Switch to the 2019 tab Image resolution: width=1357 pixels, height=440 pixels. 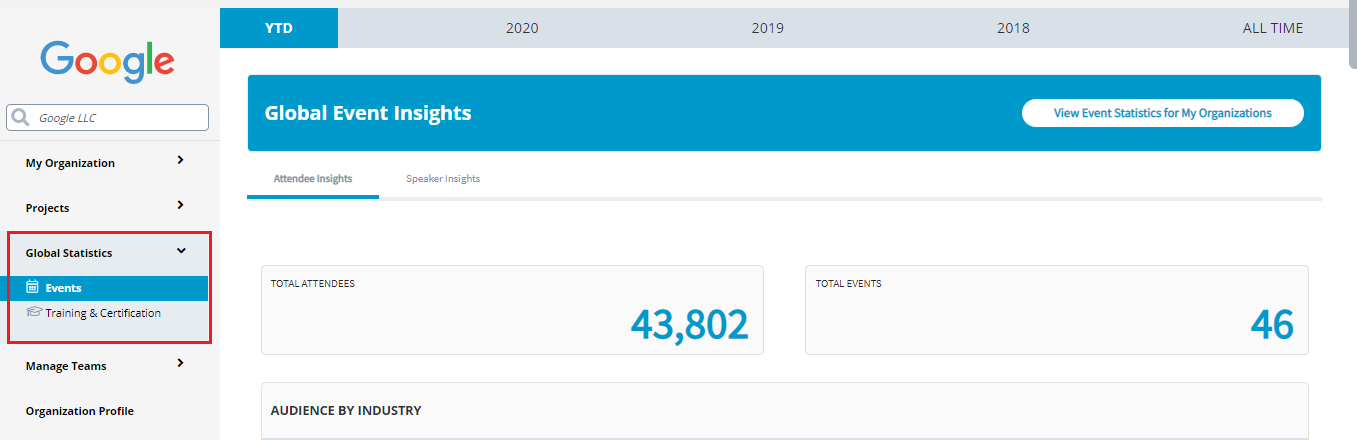click(x=768, y=28)
